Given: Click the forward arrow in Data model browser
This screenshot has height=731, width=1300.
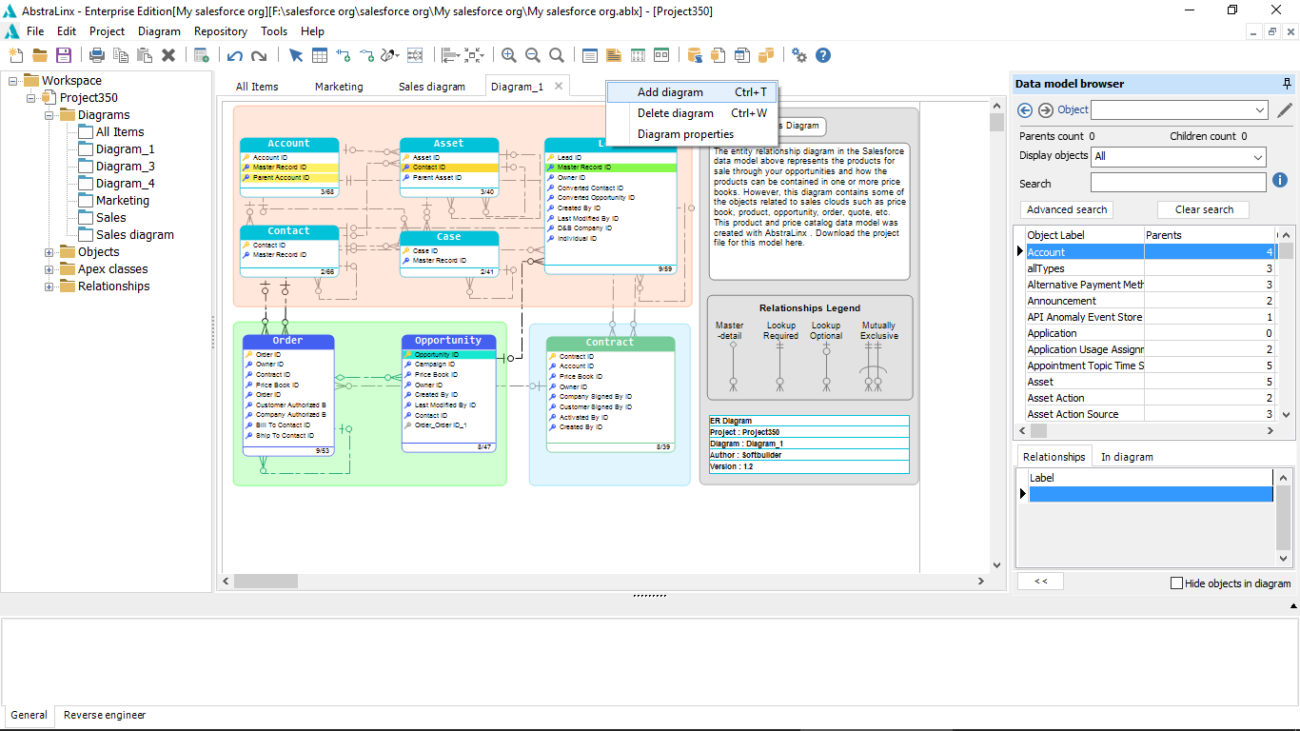Looking at the screenshot, I should [1046, 110].
